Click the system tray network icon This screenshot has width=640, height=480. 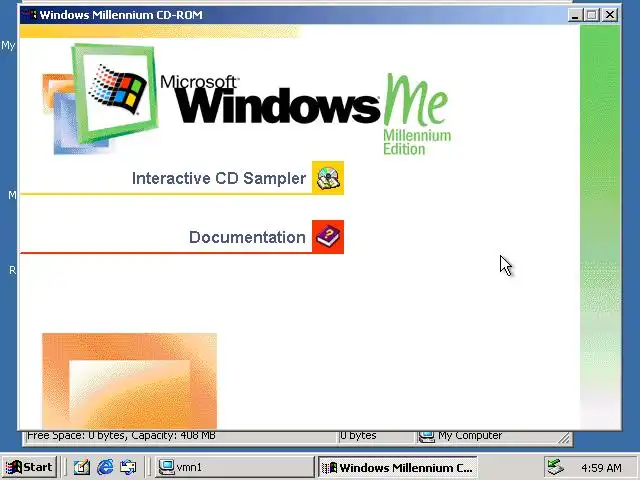pyautogui.click(x=556, y=467)
